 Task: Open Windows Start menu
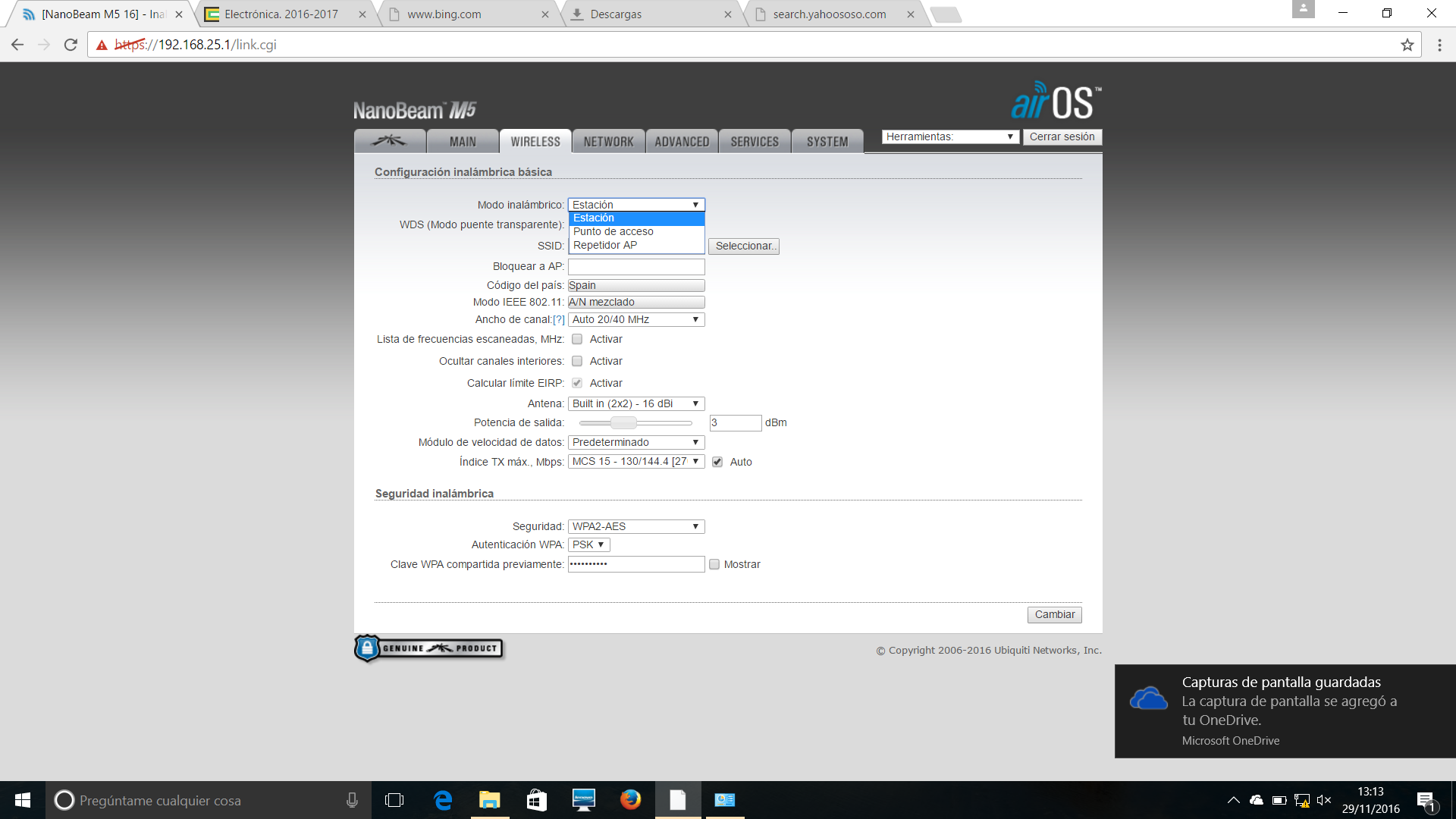point(23,800)
